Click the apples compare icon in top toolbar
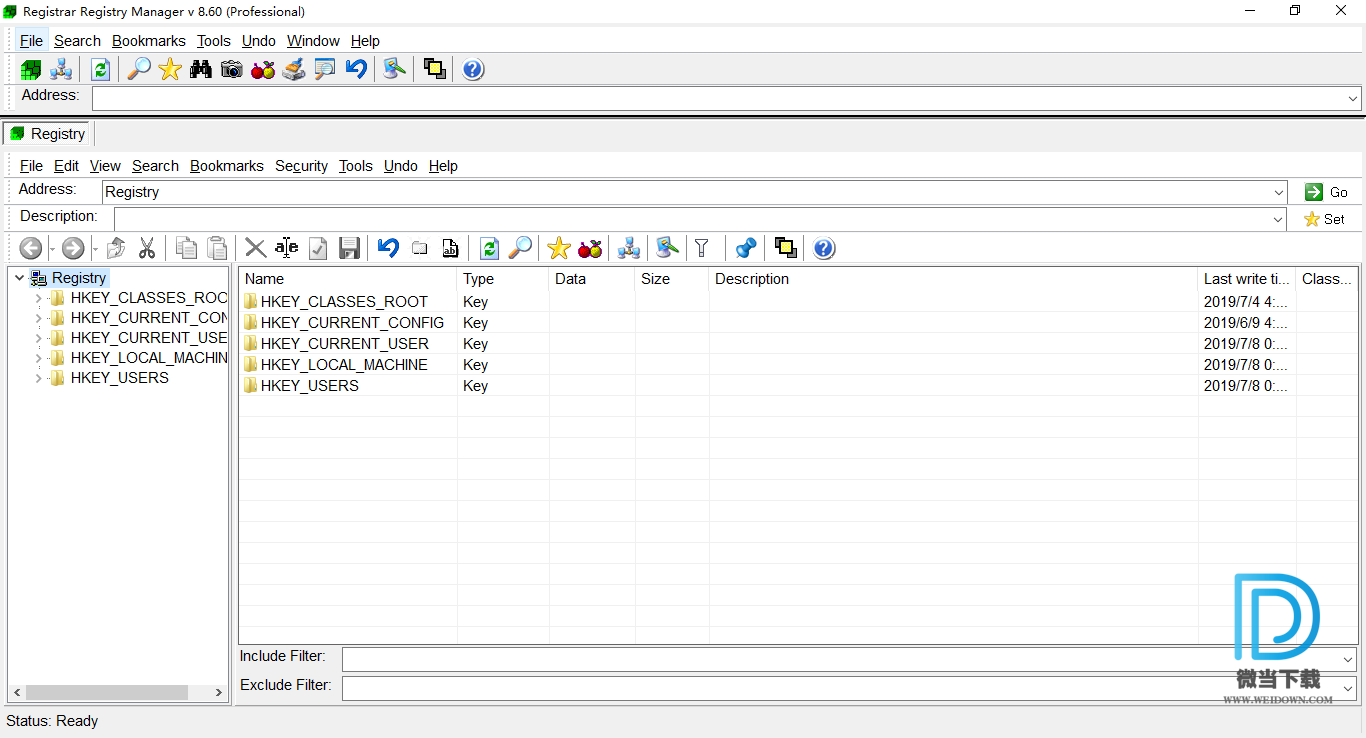This screenshot has height=738, width=1366. (263, 69)
